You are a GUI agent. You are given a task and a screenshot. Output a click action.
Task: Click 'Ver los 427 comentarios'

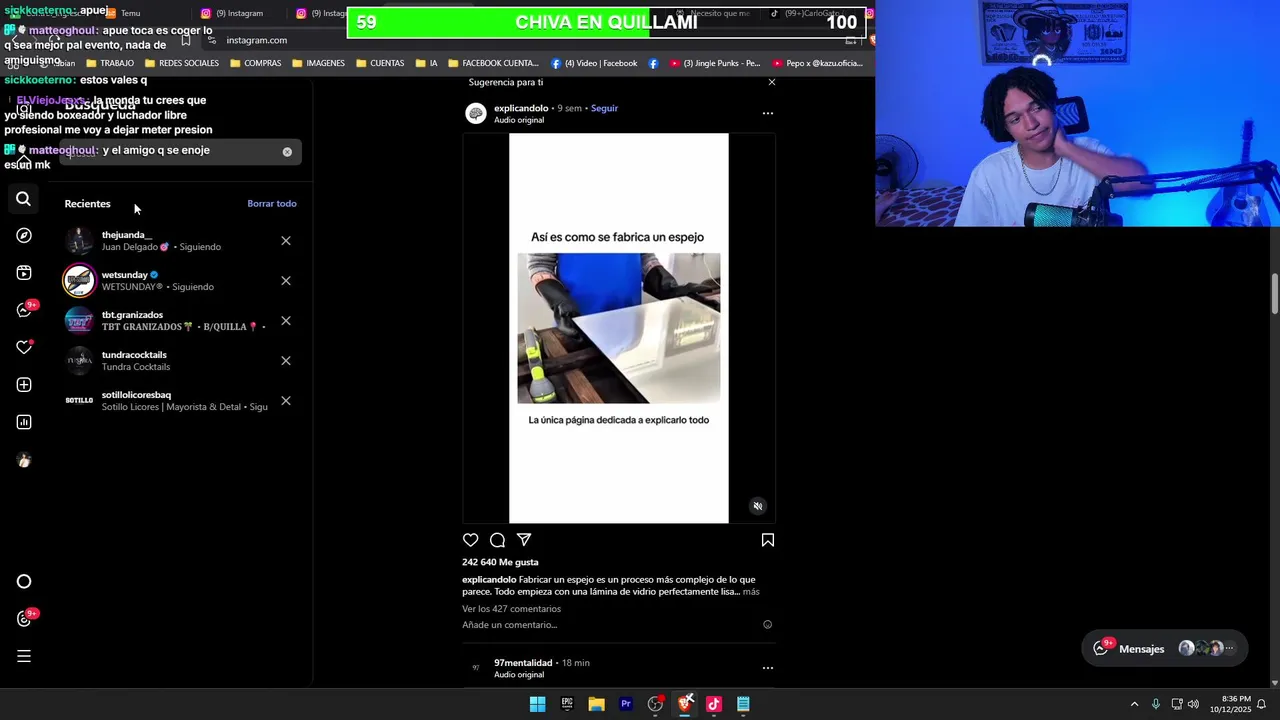(x=511, y=609)
